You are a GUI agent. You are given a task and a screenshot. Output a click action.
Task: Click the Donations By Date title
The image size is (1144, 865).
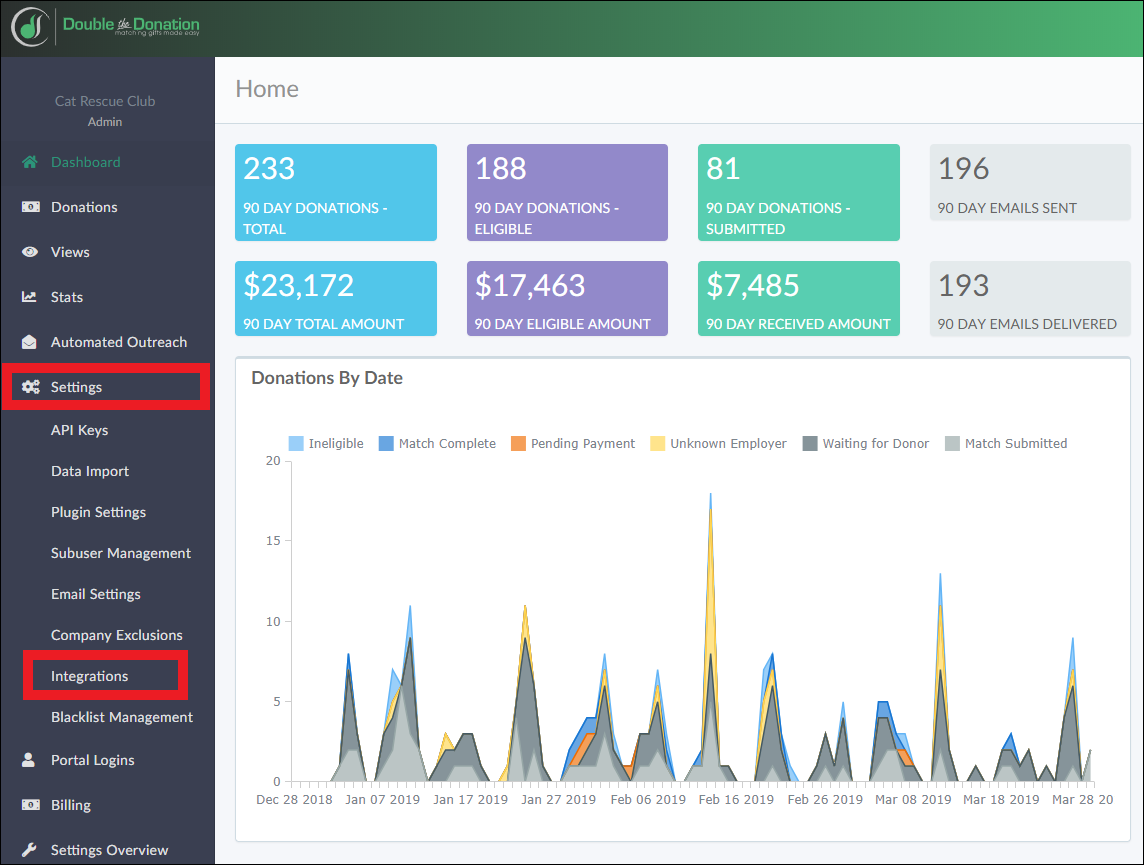tap(327, 378)
